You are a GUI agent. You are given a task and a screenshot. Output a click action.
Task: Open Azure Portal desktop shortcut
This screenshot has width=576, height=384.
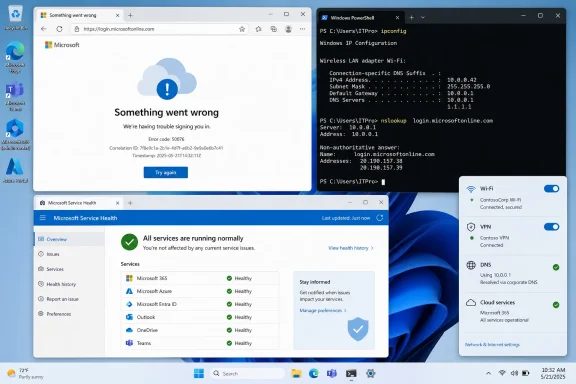(15, 171)
